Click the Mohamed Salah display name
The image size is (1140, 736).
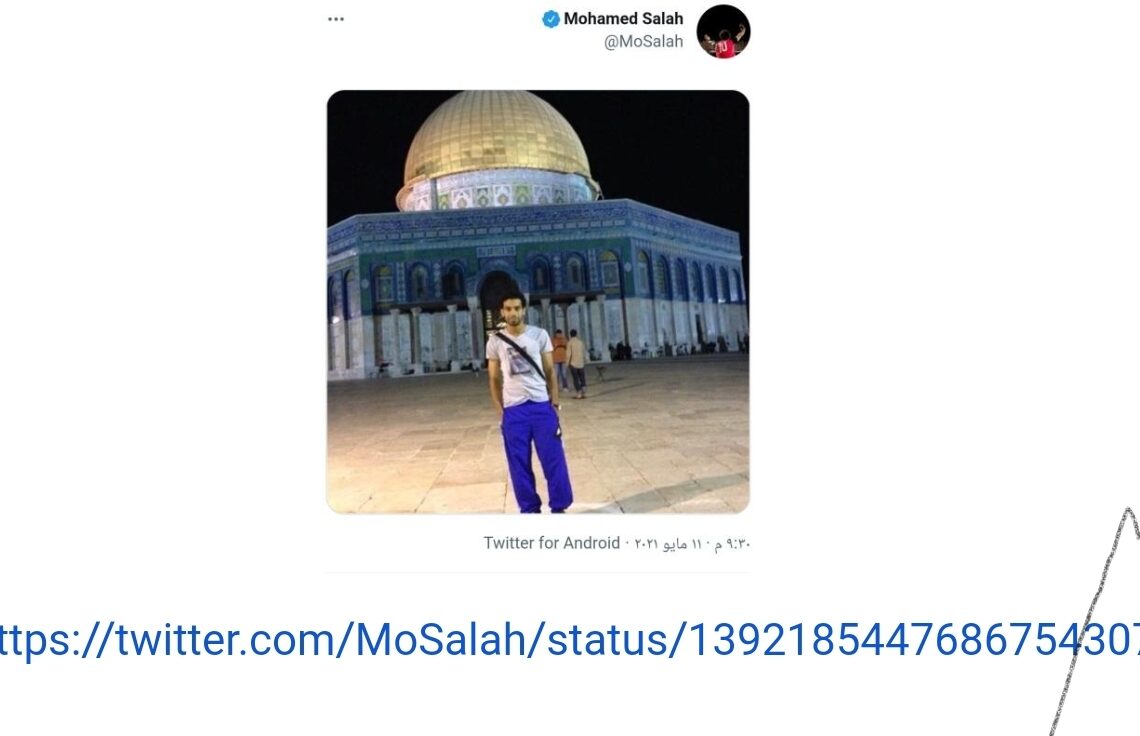coord(623,19)
